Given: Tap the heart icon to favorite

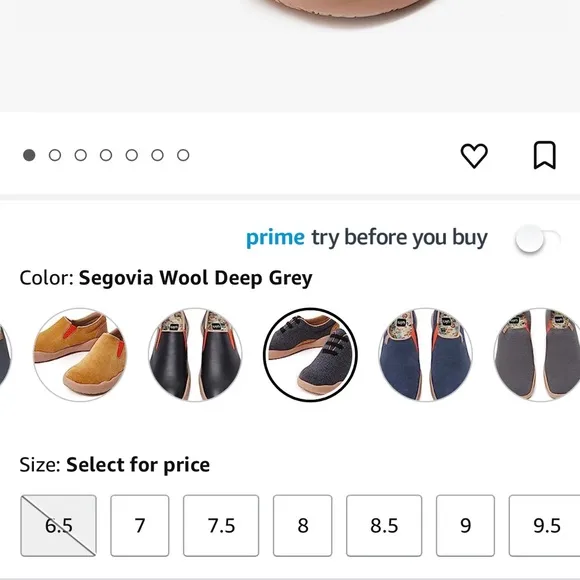Looking at the screenshot, I should 474,155.
